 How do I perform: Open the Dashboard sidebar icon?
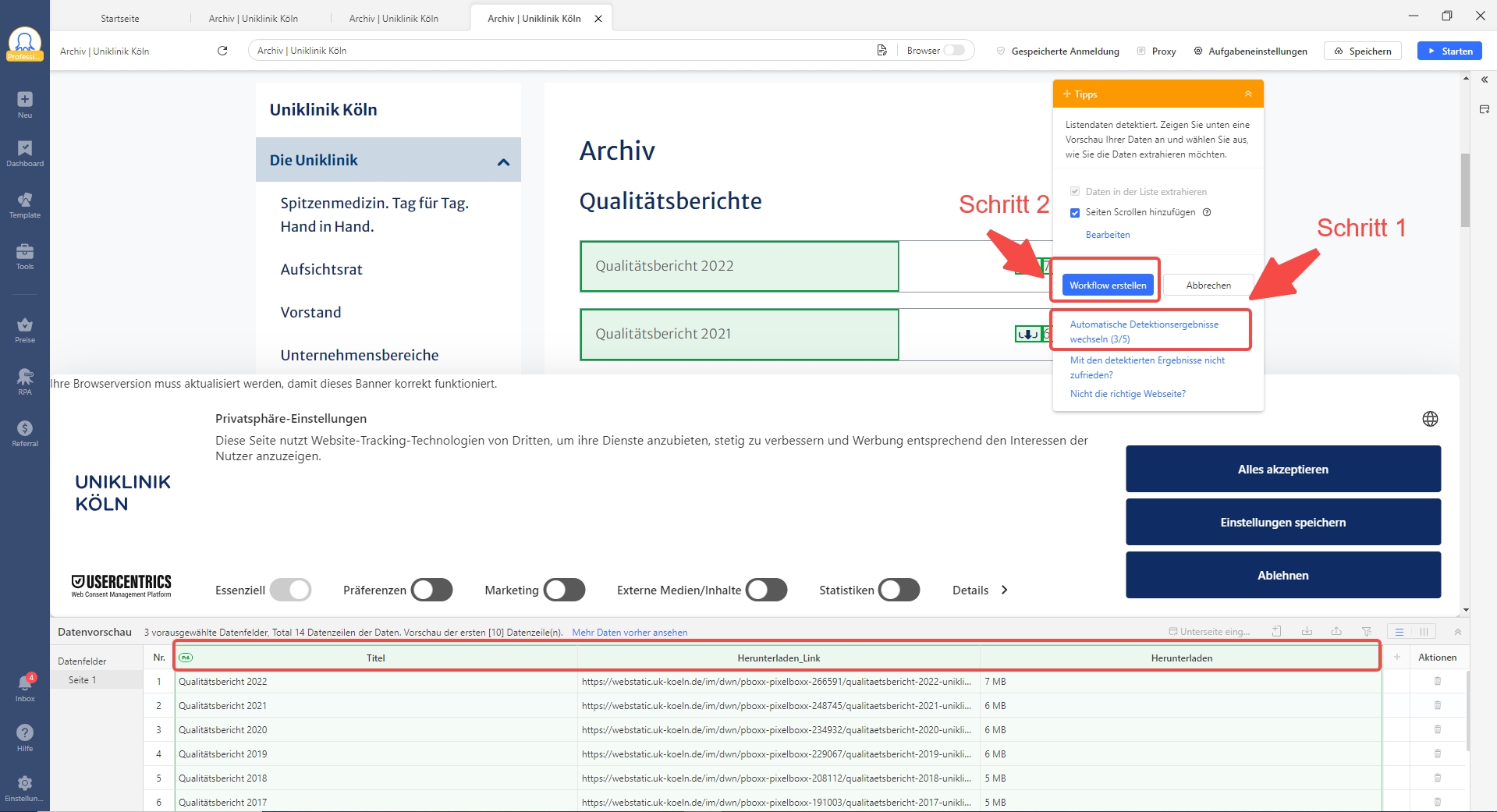[25, 154]
